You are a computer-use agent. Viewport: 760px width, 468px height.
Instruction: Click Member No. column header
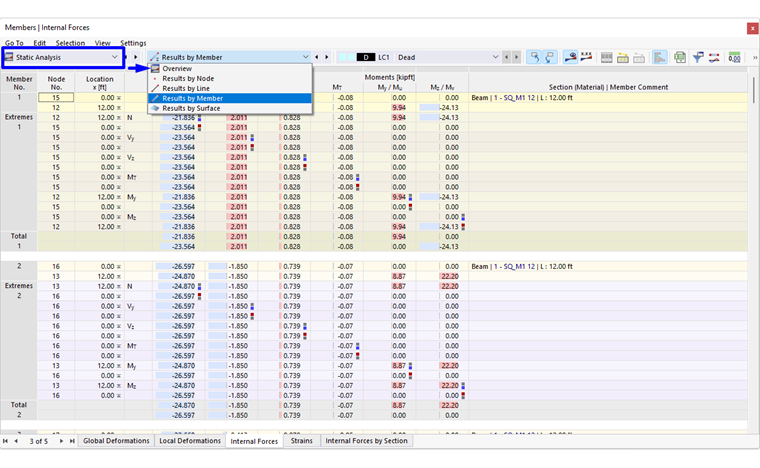click(19, 83)
